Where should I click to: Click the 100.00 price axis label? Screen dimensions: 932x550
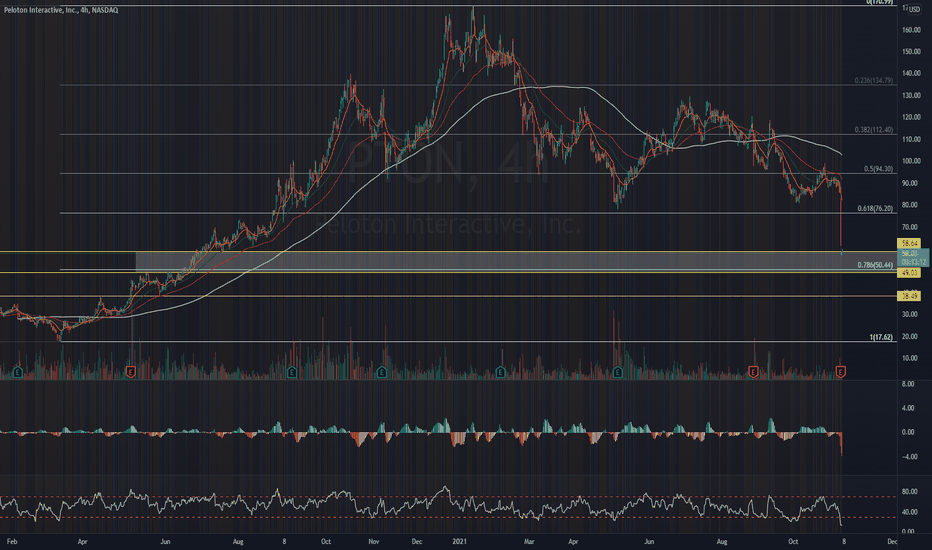pos(911,161)
